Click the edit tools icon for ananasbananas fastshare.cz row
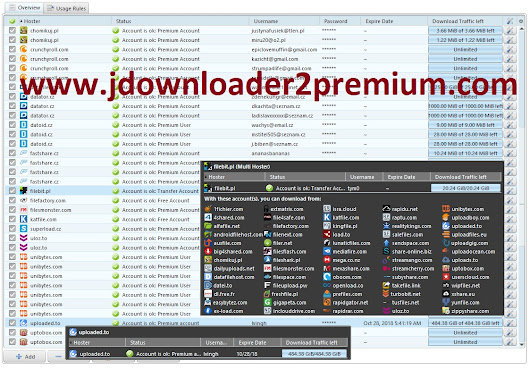 (509, 153)
